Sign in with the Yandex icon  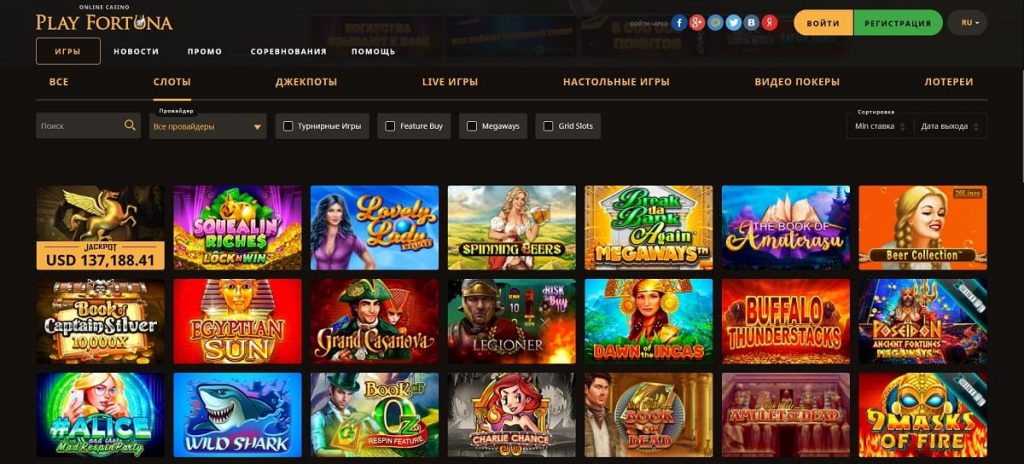(x=770, y=23)
